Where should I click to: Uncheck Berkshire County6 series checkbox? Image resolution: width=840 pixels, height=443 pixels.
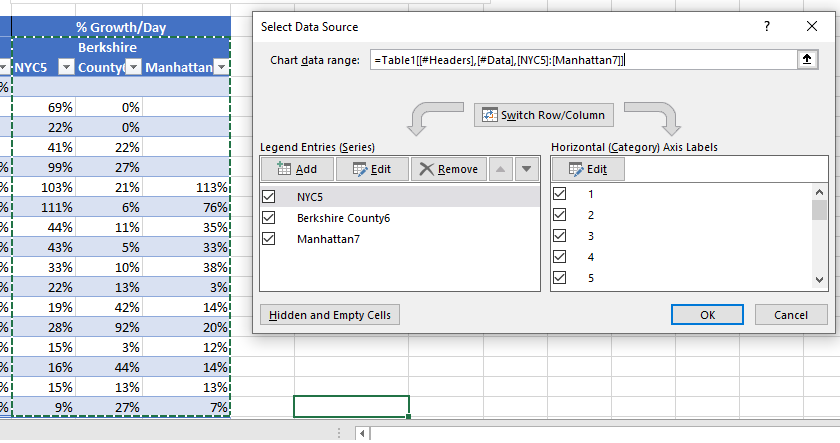click(269, 217)
